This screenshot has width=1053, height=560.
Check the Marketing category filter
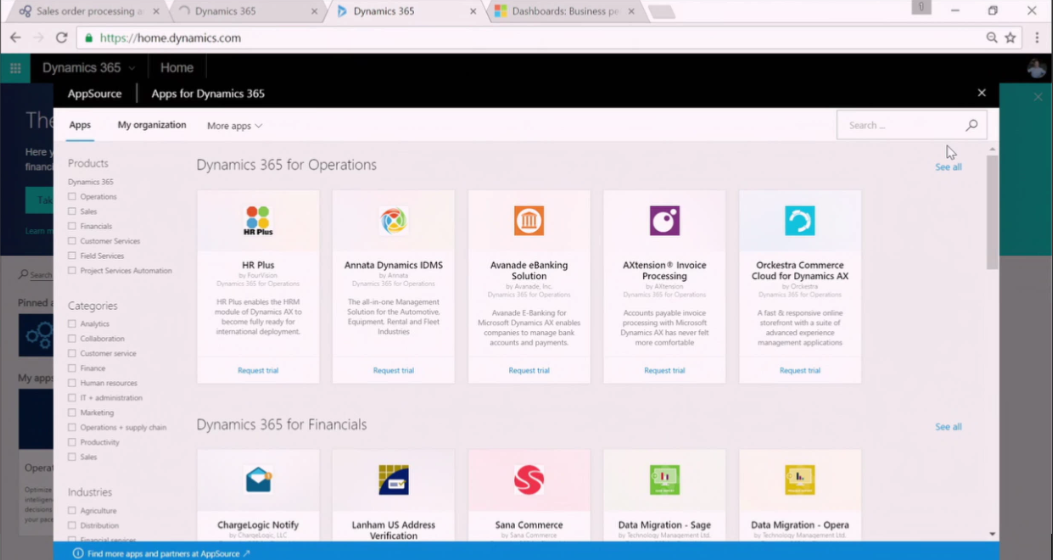point(72,412)
